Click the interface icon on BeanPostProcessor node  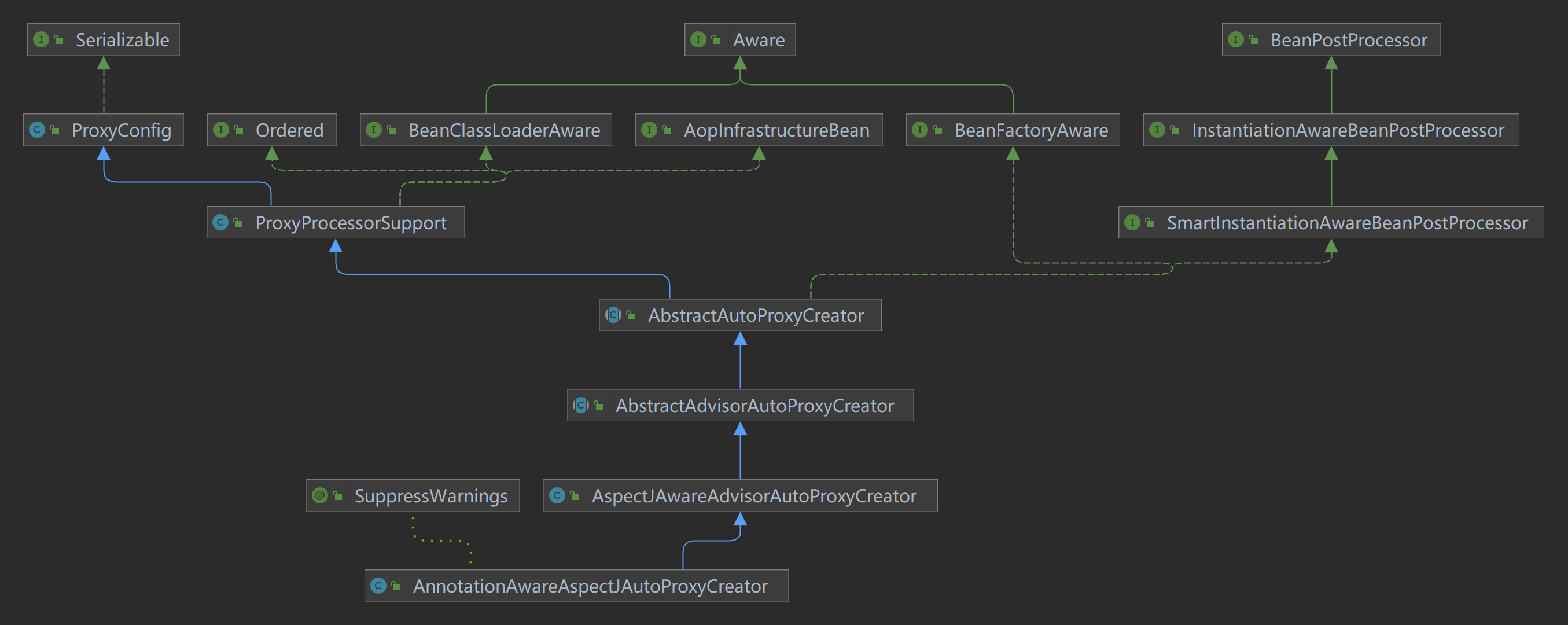coord(1236,39)
